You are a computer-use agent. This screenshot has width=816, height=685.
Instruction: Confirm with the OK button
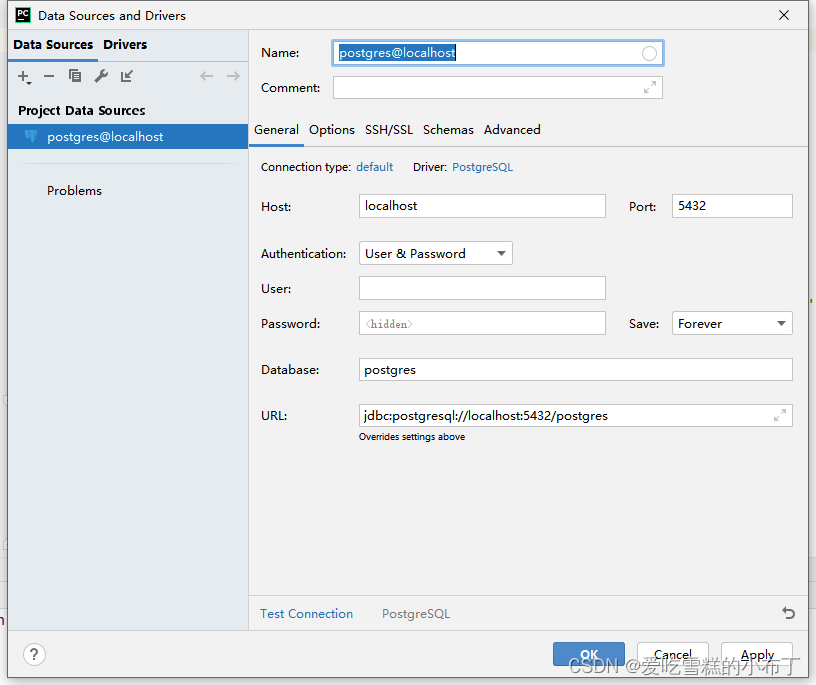click(589, 654)
